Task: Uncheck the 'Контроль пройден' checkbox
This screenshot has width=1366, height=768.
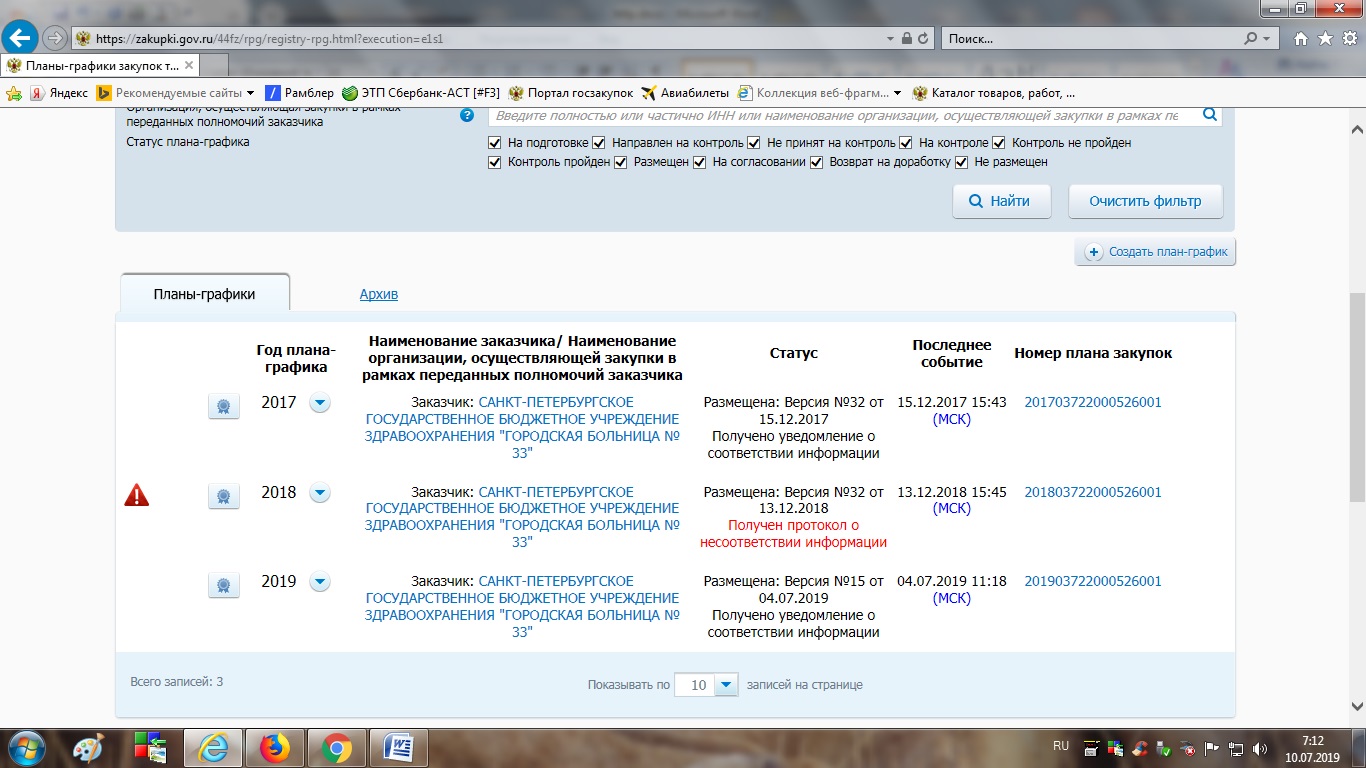Action: coord(495,162)
